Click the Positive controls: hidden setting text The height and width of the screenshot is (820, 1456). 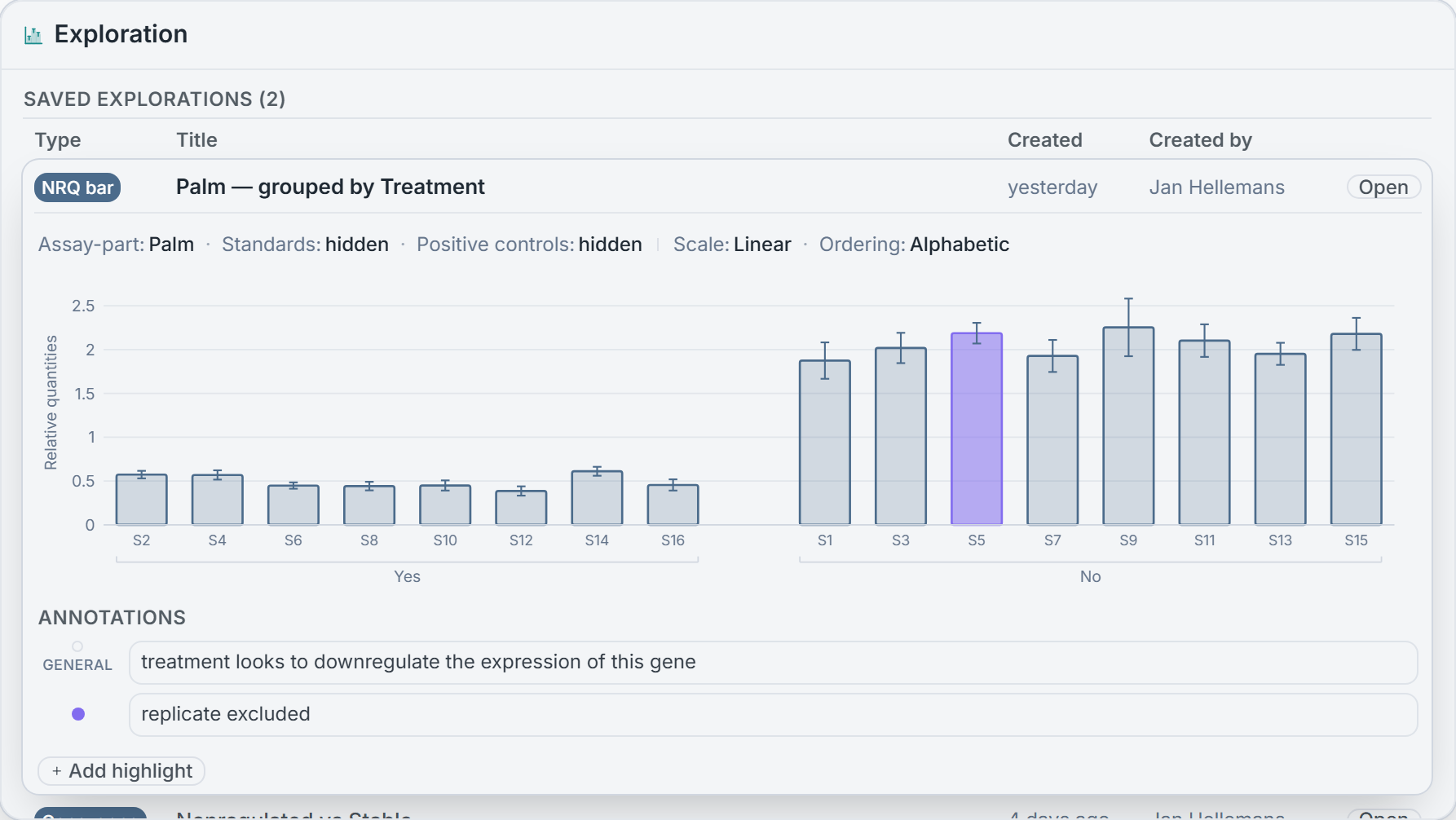[x=529, y=245]
